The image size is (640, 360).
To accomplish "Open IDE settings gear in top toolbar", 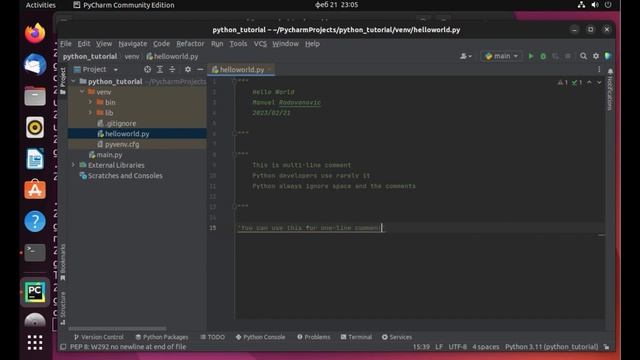I will 596,56.
